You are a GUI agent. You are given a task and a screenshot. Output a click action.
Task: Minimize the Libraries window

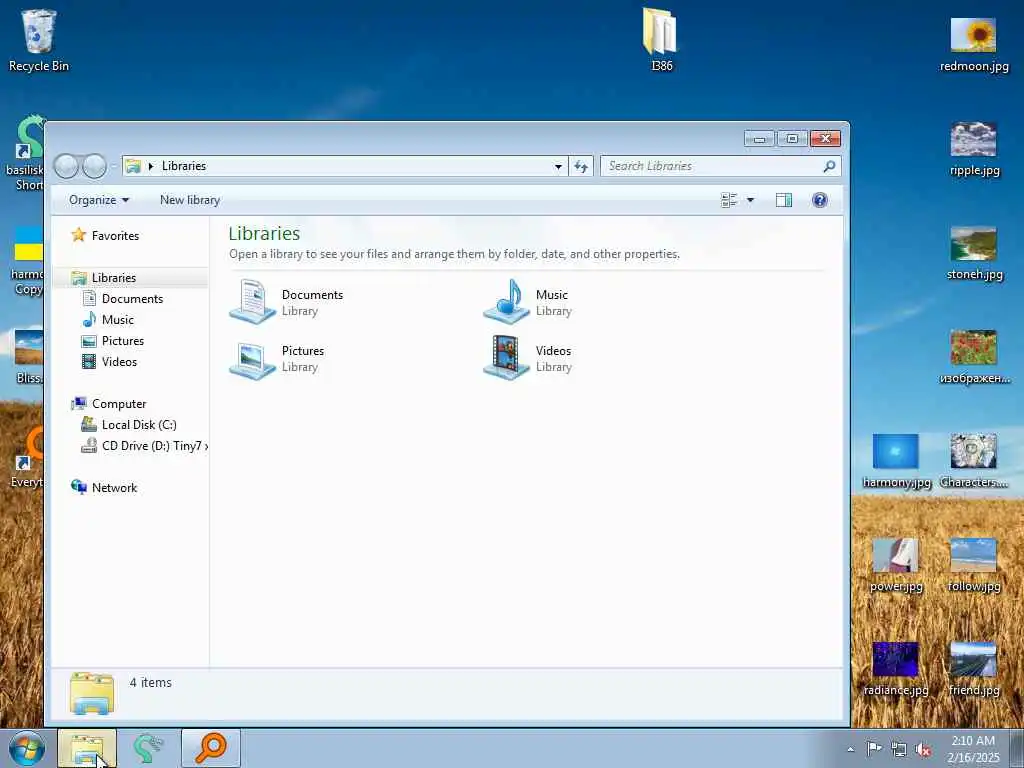tap(760, 138)
